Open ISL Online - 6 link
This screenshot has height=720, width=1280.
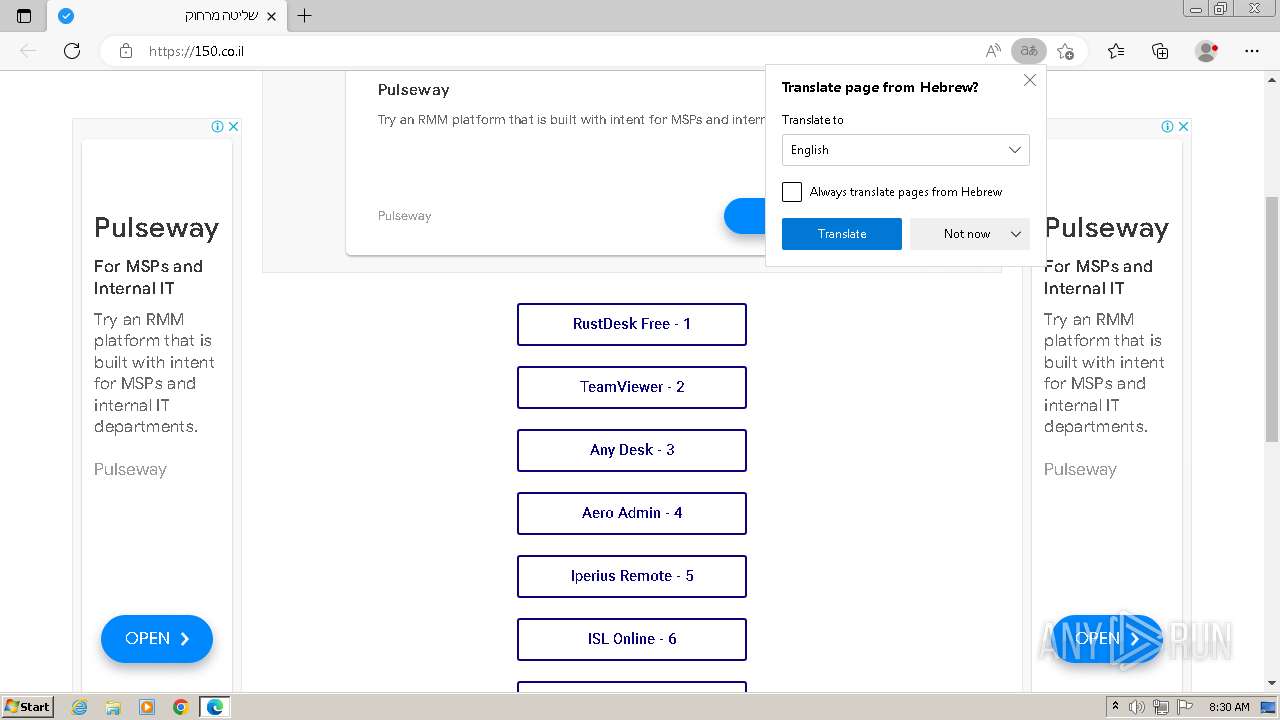pyautogui.click(x=632, y=639)
